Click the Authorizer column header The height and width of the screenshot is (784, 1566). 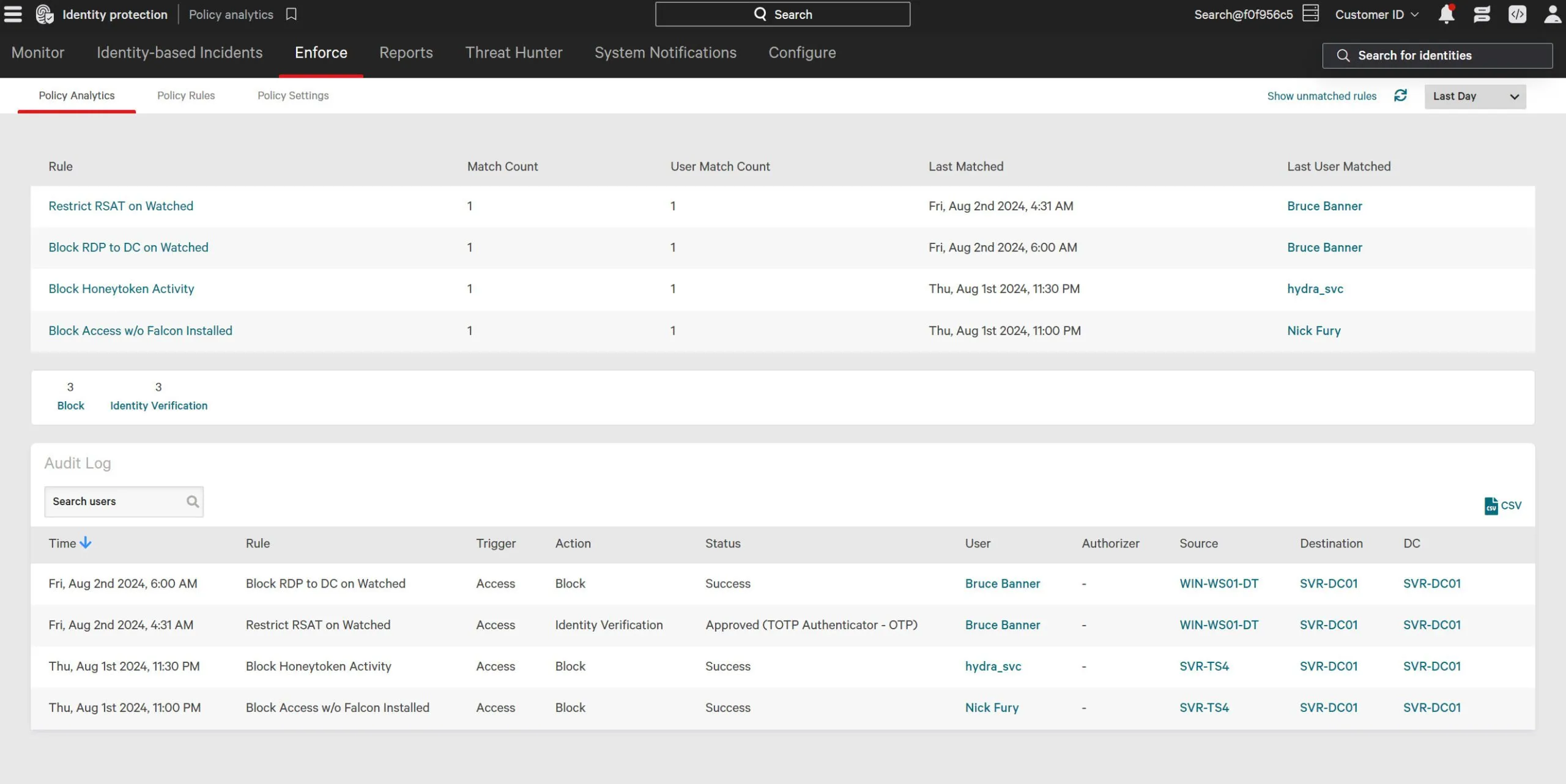point(1110,544)
